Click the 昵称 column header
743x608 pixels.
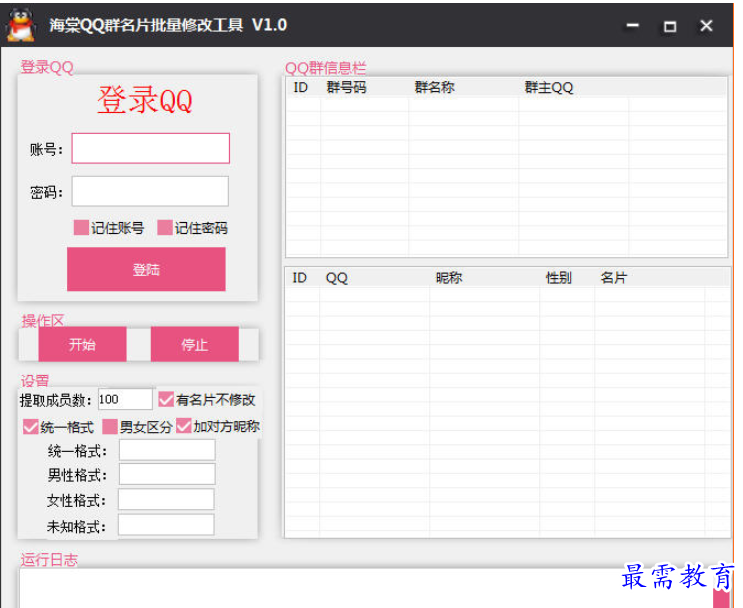(484, 278)
